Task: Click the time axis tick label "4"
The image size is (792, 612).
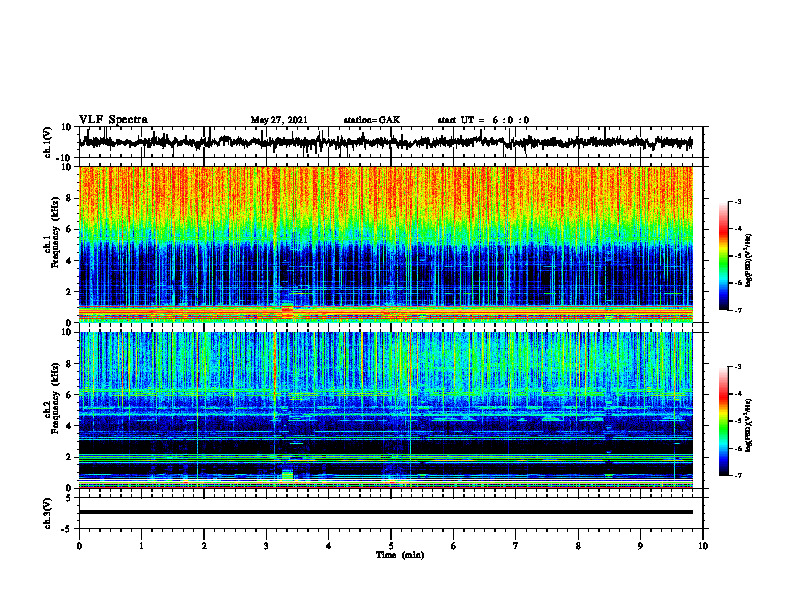Action: (x=329, y=546)
